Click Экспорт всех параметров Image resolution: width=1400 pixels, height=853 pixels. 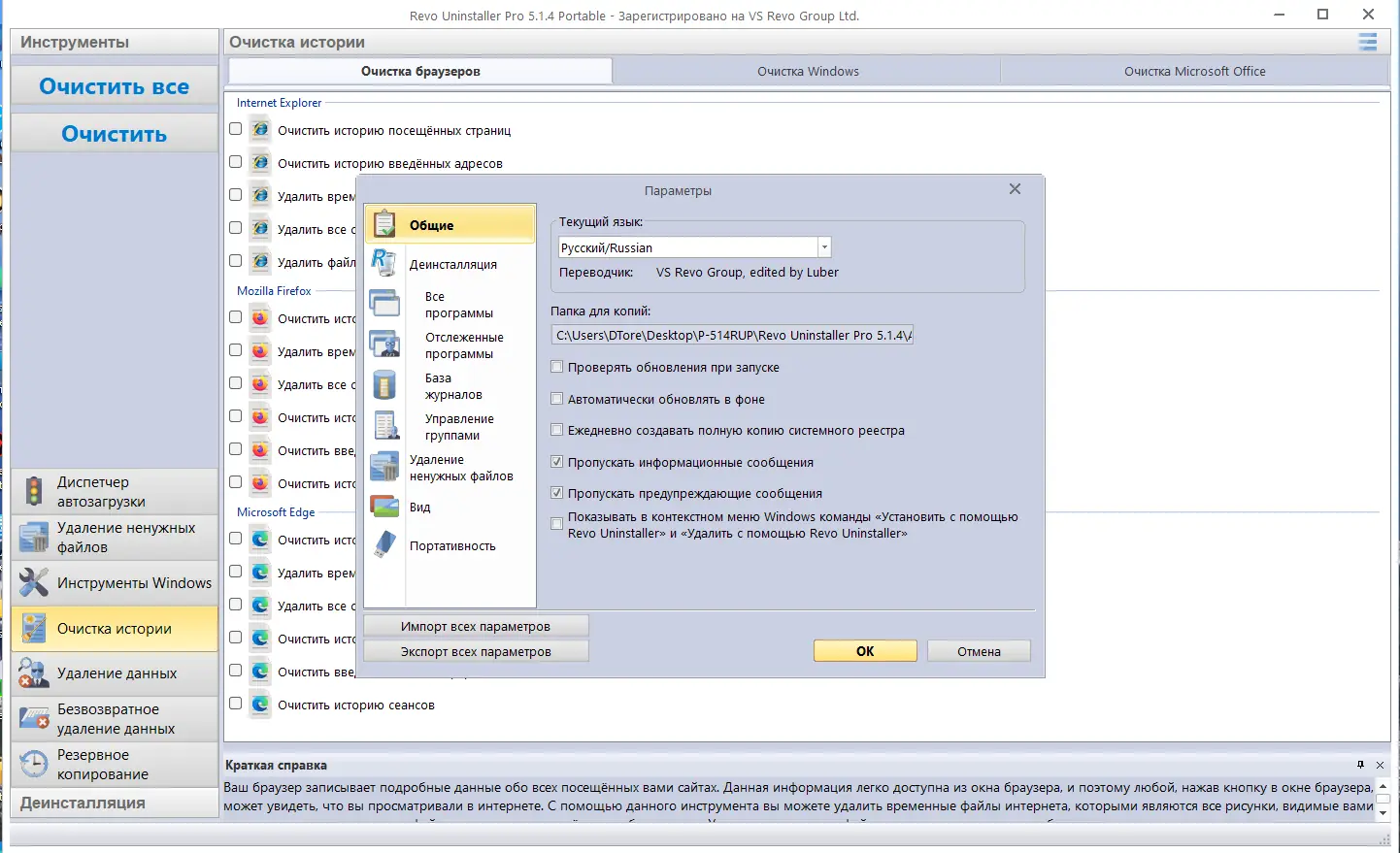[476, 651]
